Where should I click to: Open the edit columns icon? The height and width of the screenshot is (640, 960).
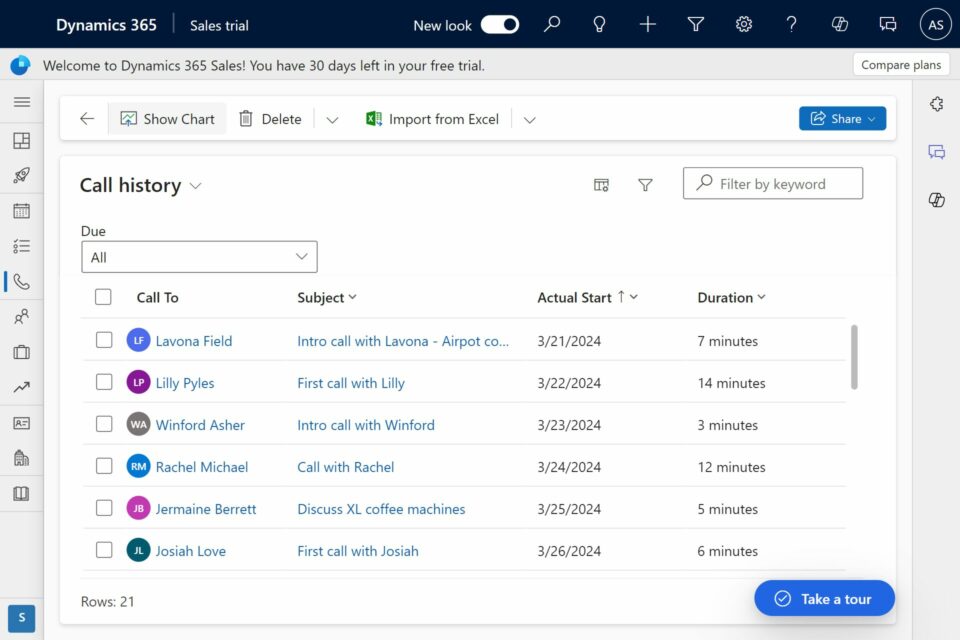[x=601, y=185]
